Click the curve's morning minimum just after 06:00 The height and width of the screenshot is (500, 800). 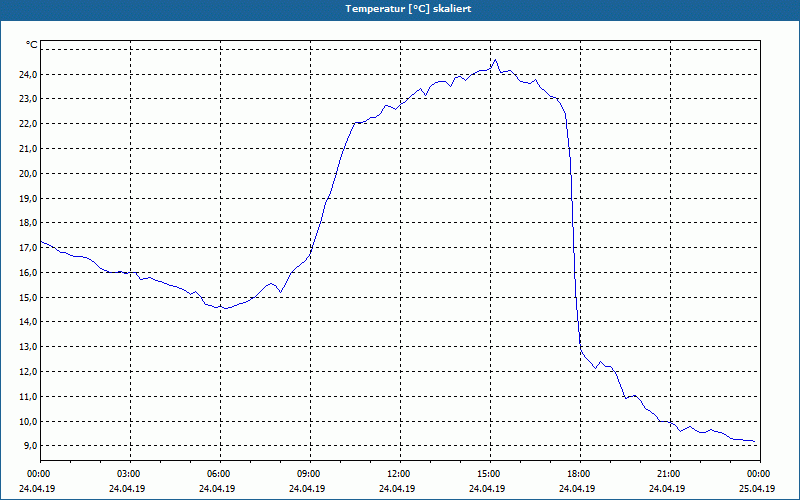[x=226, y=308]
